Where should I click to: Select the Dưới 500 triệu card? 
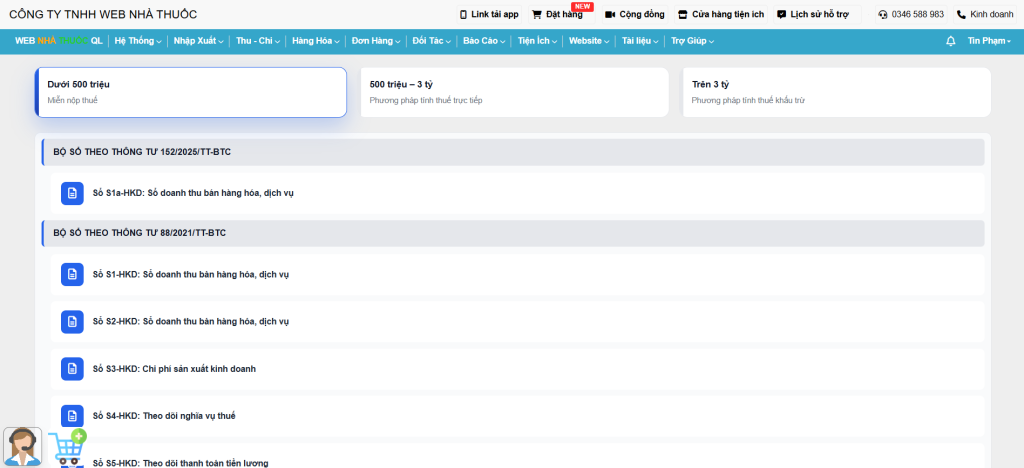(x=191, y=92)
